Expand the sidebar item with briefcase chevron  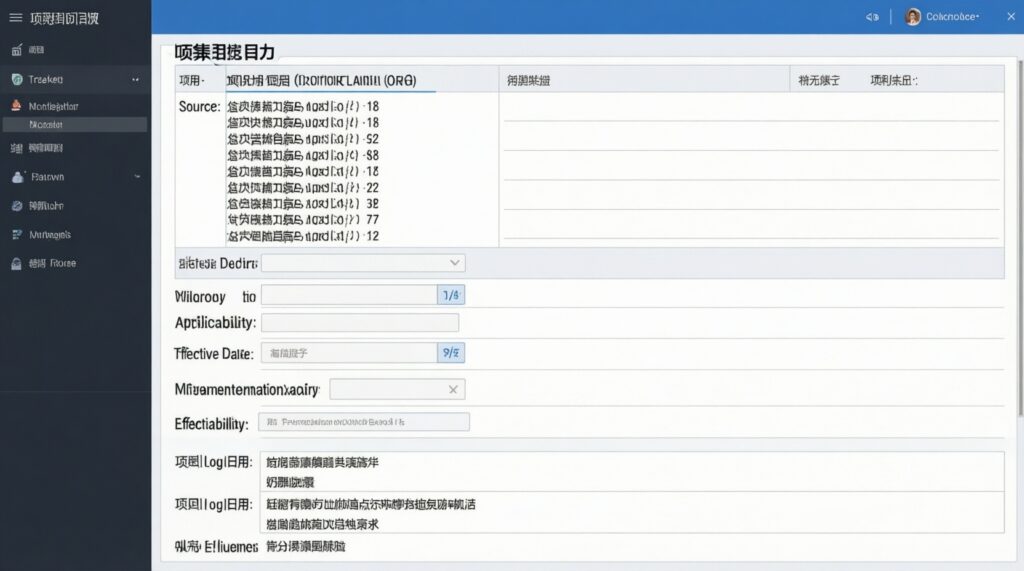point(137,176)
